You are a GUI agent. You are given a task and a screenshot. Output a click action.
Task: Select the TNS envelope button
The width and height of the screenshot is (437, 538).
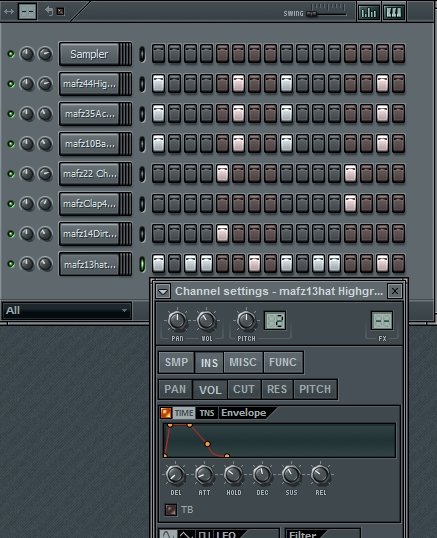coord(207,413)
